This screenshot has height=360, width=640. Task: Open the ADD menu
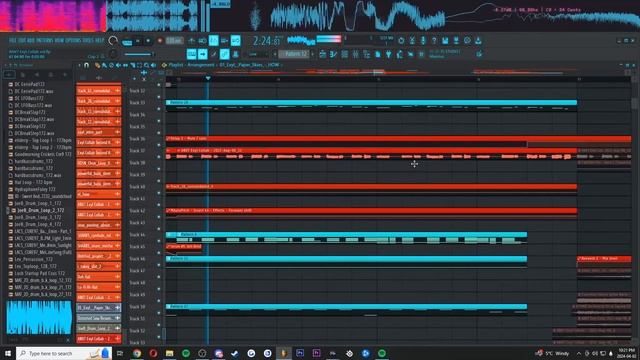click(30, 40)
